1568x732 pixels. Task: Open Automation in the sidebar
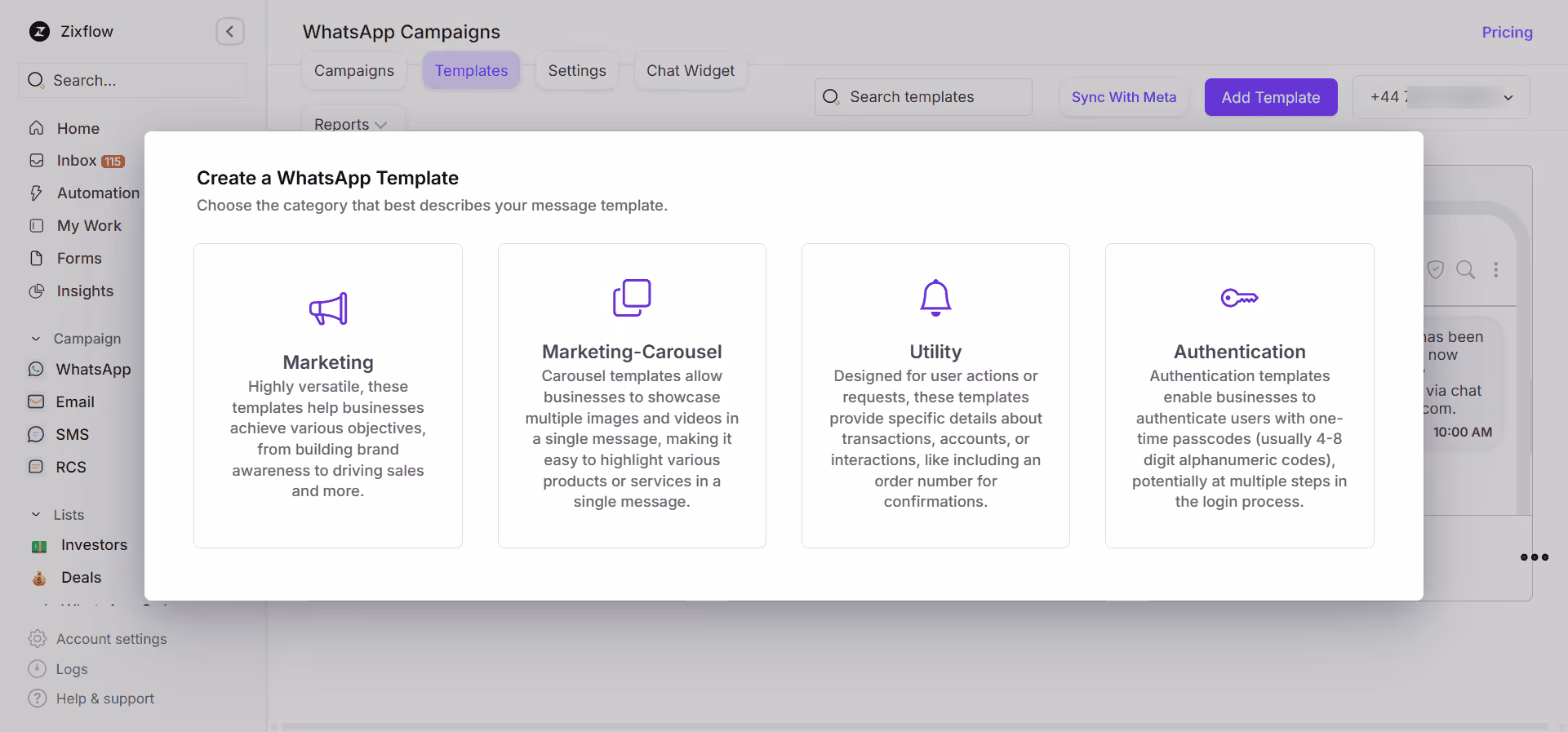click(98, 193)
